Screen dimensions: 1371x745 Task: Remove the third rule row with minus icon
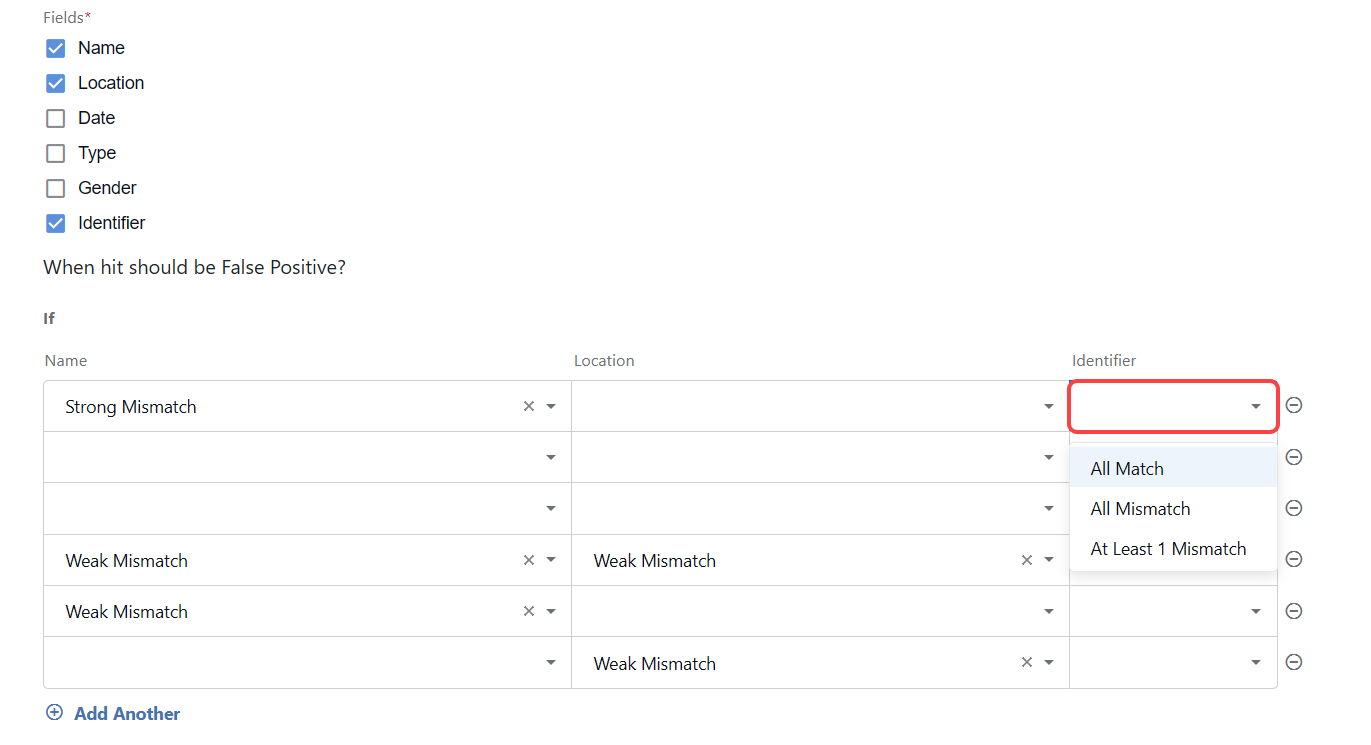point(1293,508)
